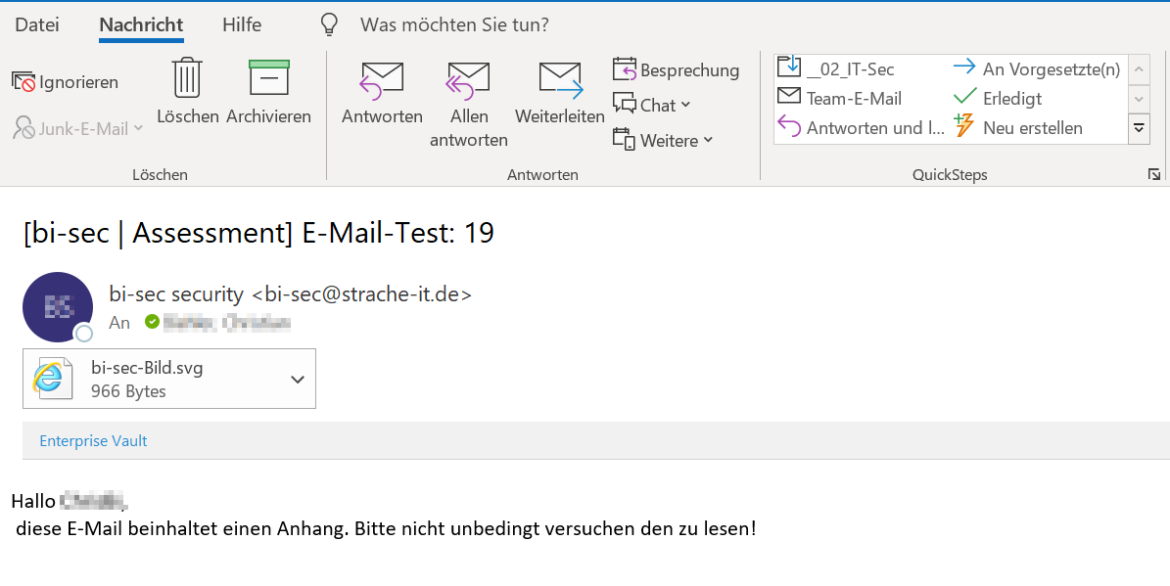The width and height of the screenshot is (1170, 586).
Task: Click the Enterprise Vault link
Action: pos(92,440)
